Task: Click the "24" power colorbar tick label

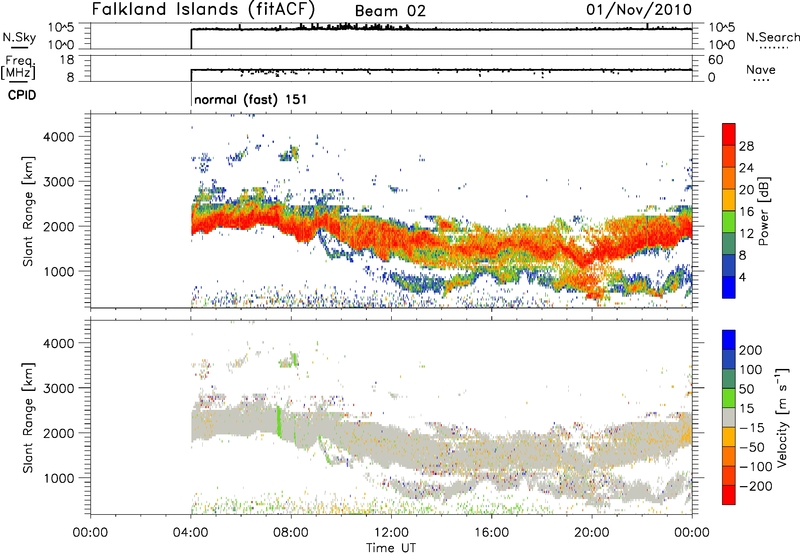Action: tap(746, 168)
